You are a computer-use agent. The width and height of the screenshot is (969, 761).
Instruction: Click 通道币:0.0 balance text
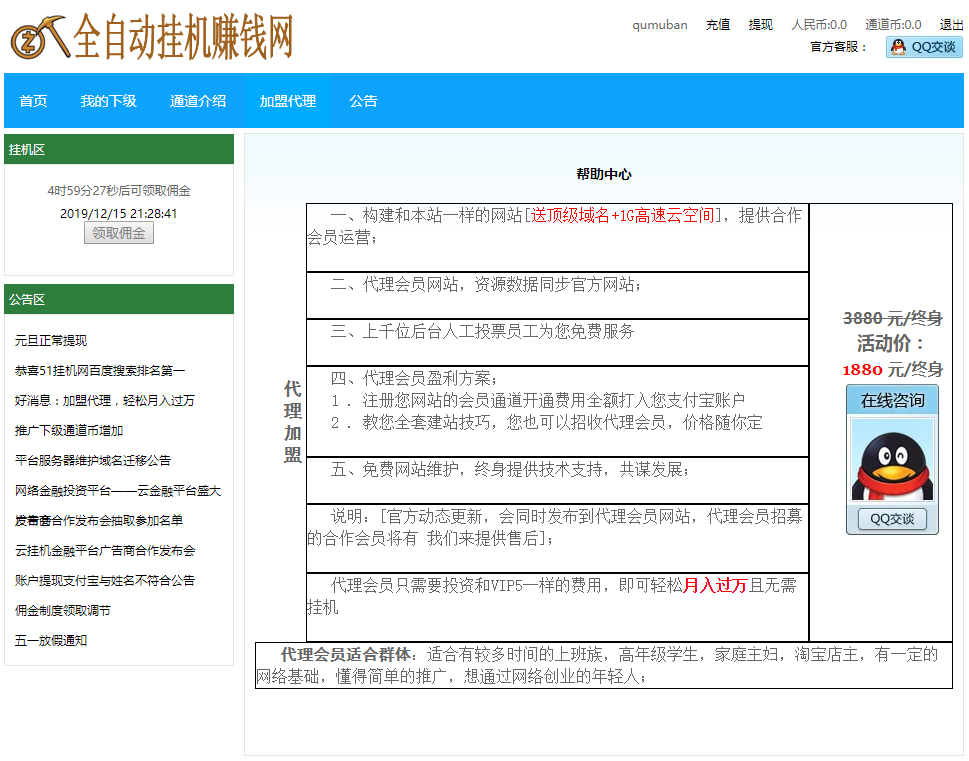click(893, 25)
